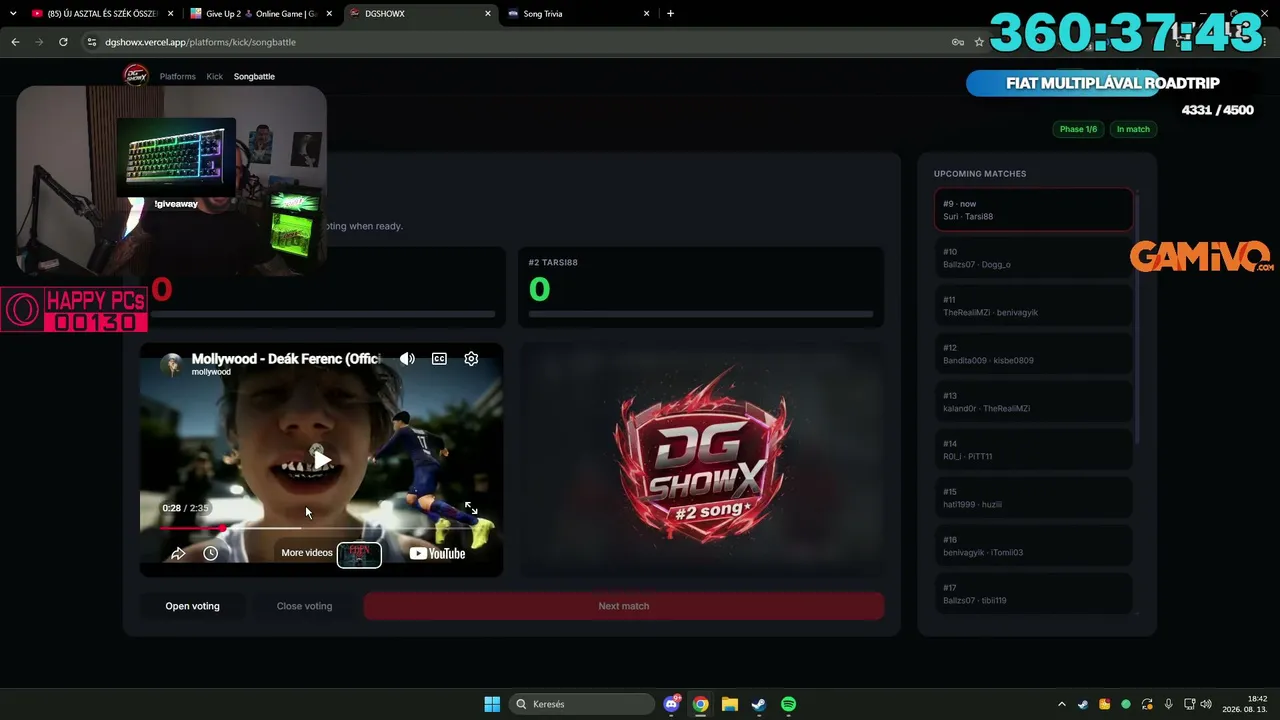The height and width of the screenshot is (720, 1280).
Task: Click the Phase 1/6 badge
Action: (x=1078, y=129)
